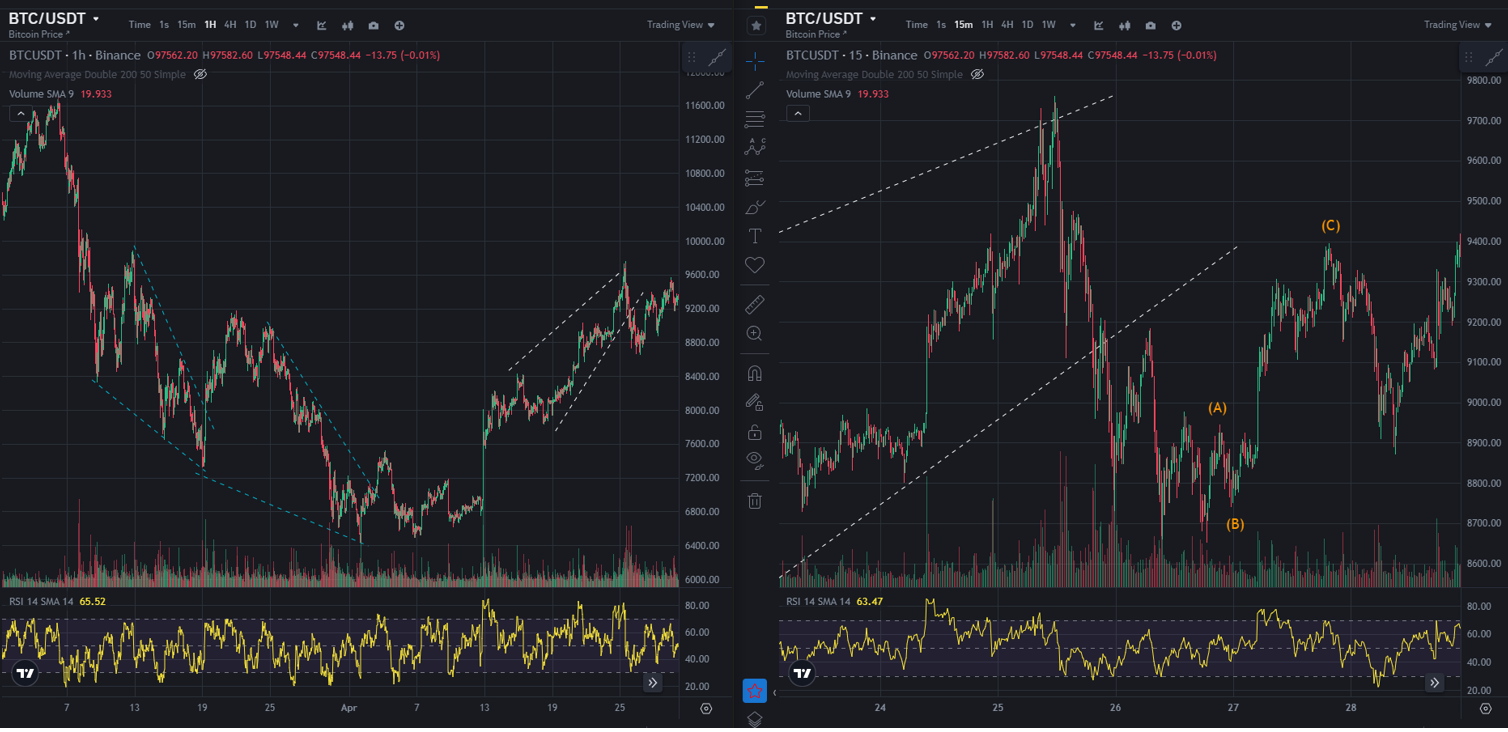Screen dimensions: 1508x732
Task: Click the TradingView logo on left chart
Action: click(x=26, y=674)
